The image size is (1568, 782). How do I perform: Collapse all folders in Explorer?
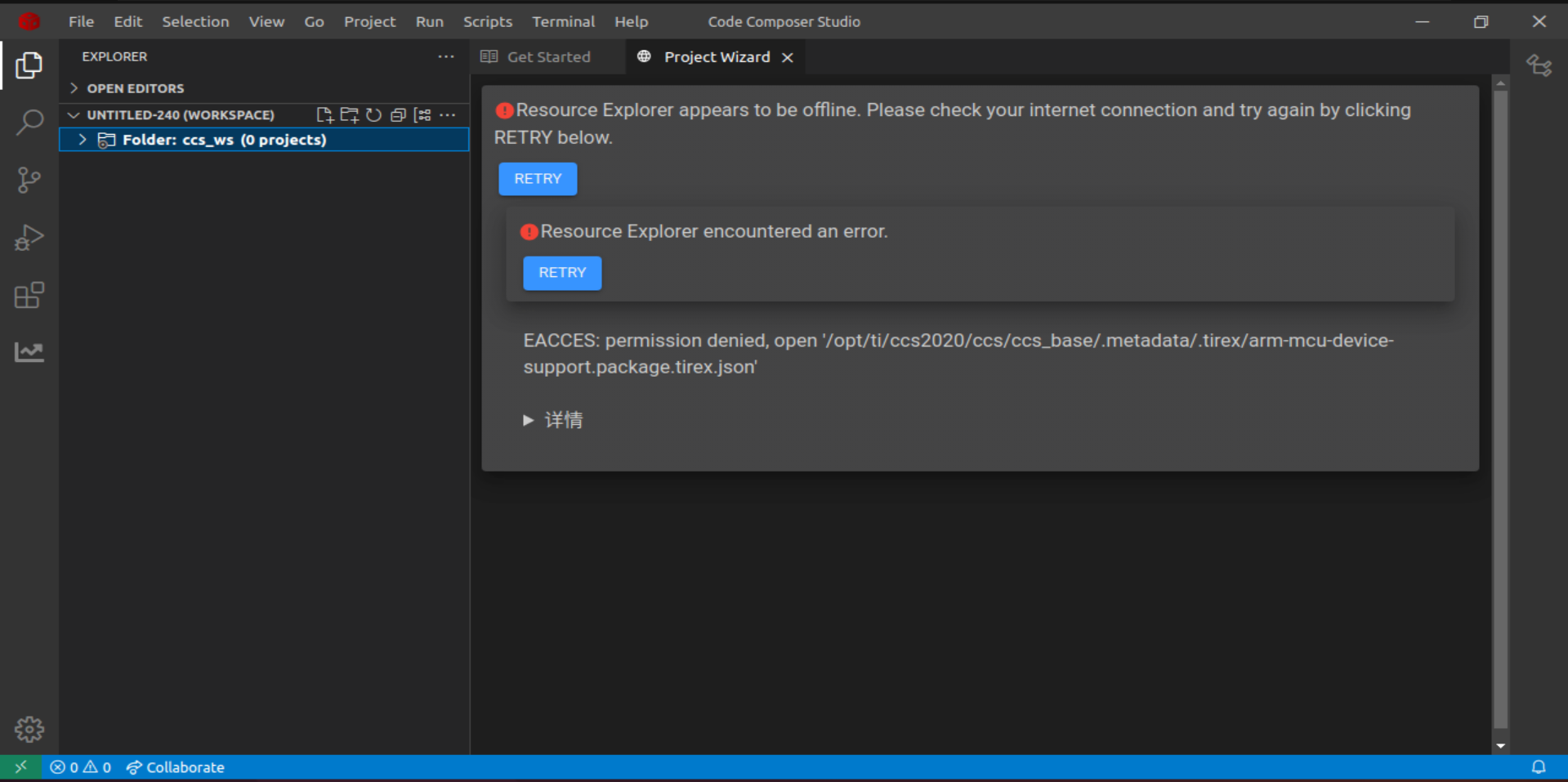(x=398, y=115)
